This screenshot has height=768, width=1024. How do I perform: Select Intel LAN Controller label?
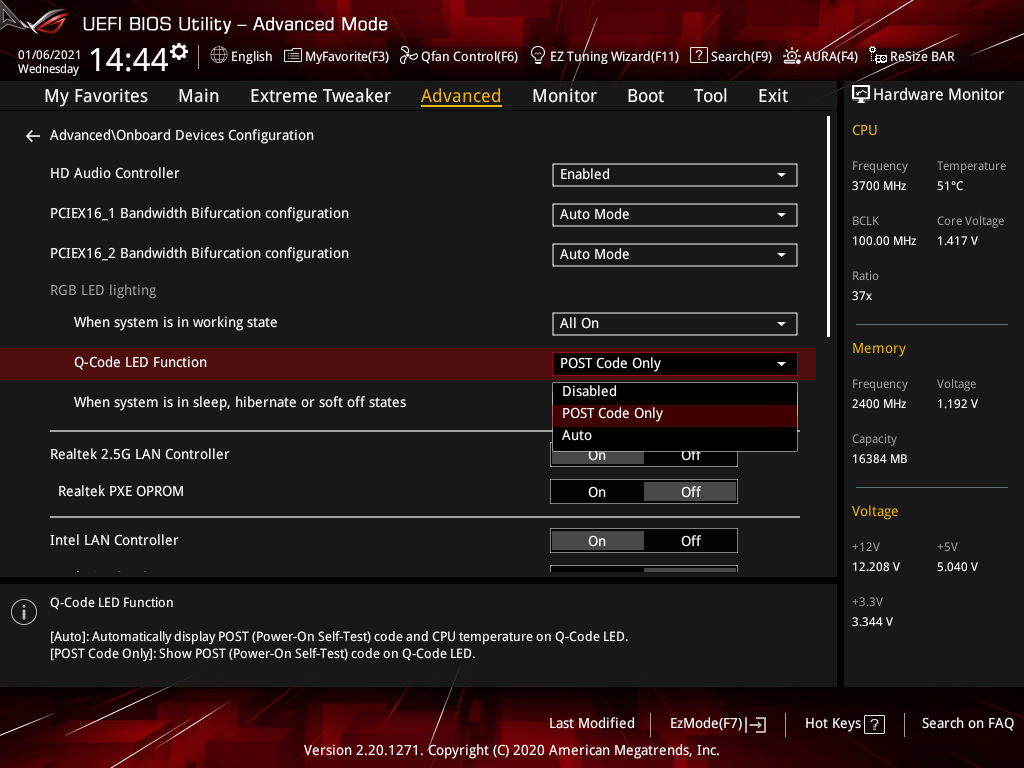click(x=114, y=541)
